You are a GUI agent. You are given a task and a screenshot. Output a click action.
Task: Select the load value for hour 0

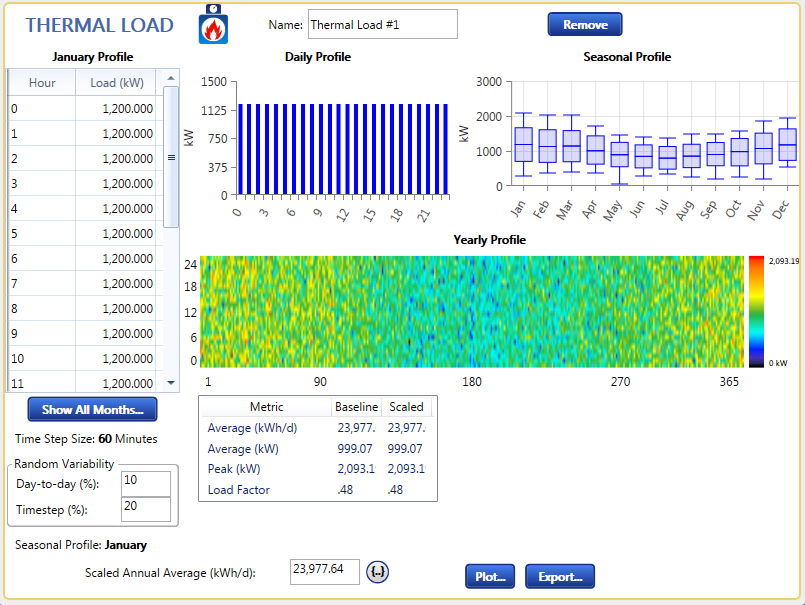coord(118,109)
